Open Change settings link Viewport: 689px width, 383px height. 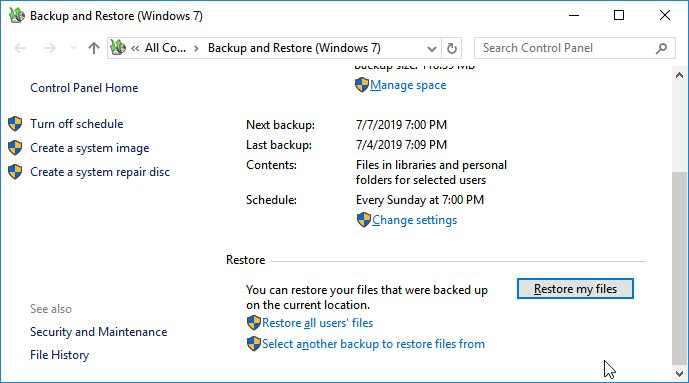414,220
